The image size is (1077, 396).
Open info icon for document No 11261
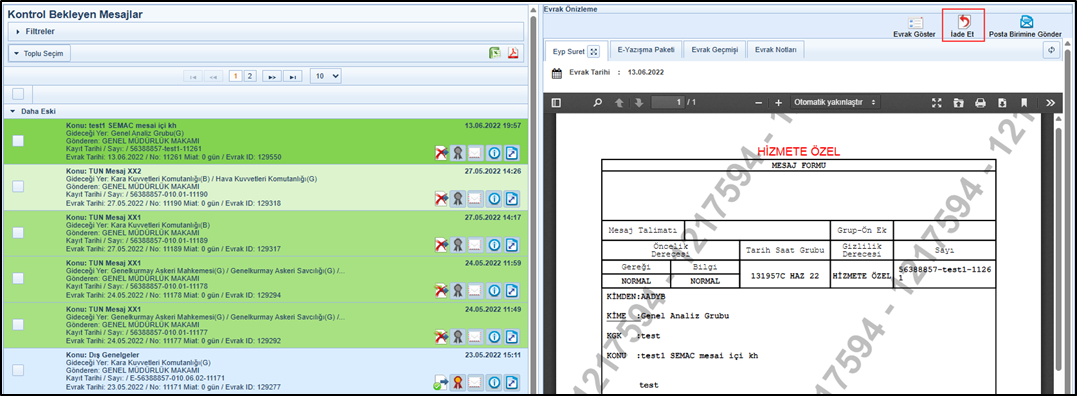click(493, 152)
